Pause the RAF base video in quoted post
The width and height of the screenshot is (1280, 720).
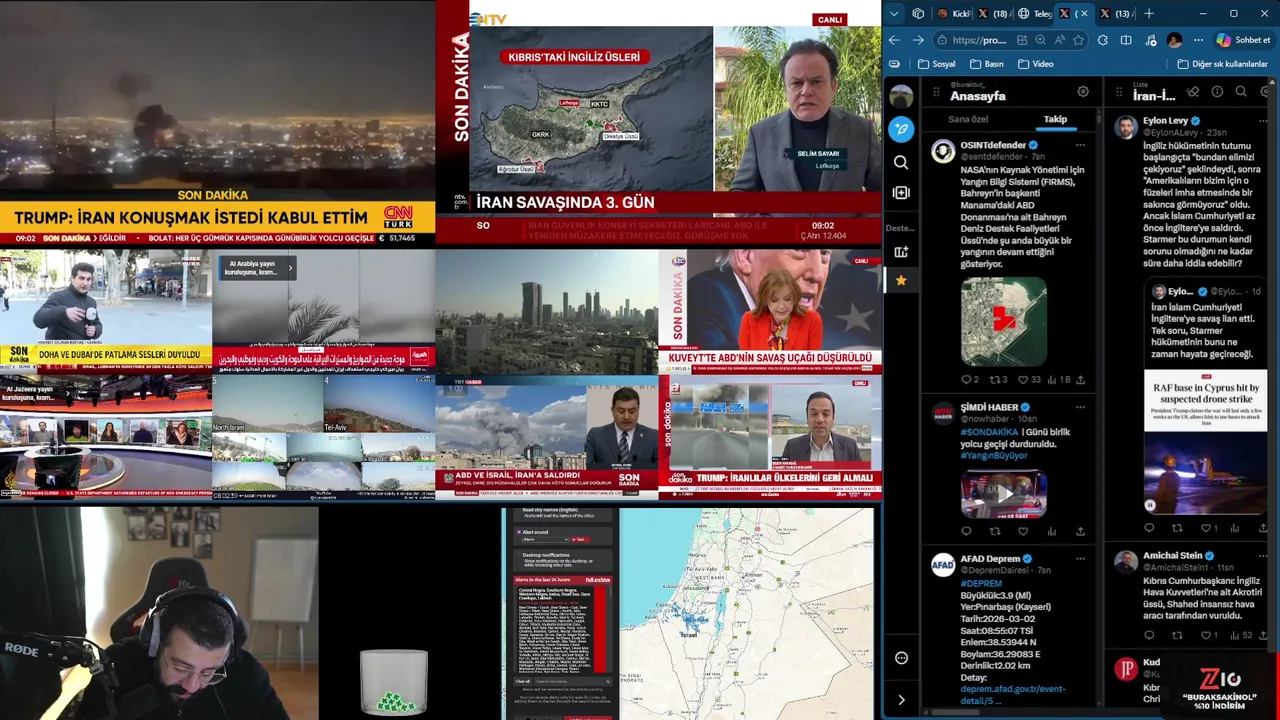point(1150,505)
